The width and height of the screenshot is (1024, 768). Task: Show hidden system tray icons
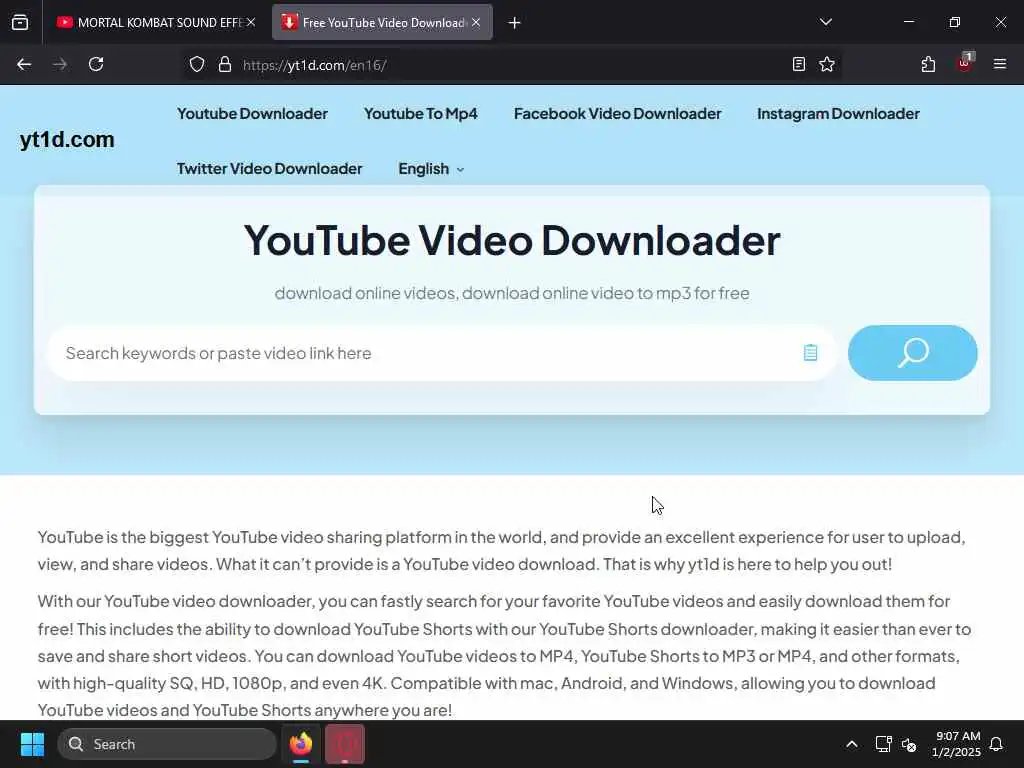(x=852, y=744)
